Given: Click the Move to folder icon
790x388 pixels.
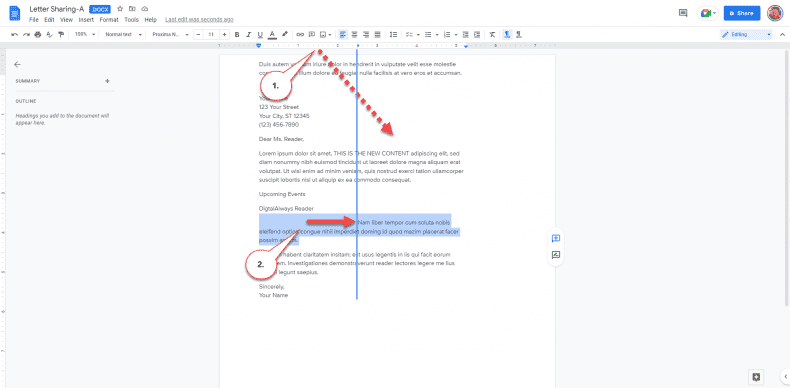Looking at the screenshot, I should click(132, 9).
